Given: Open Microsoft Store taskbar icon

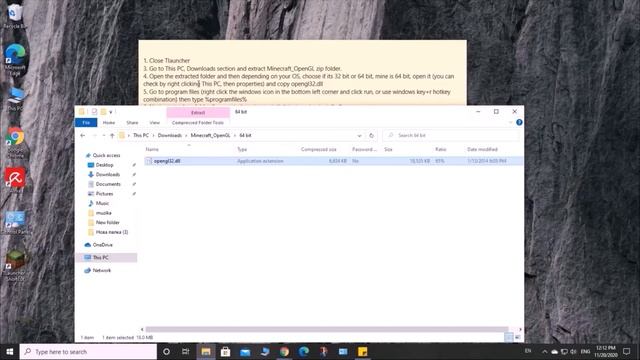Looking at the screenshot, I should 225,351.
